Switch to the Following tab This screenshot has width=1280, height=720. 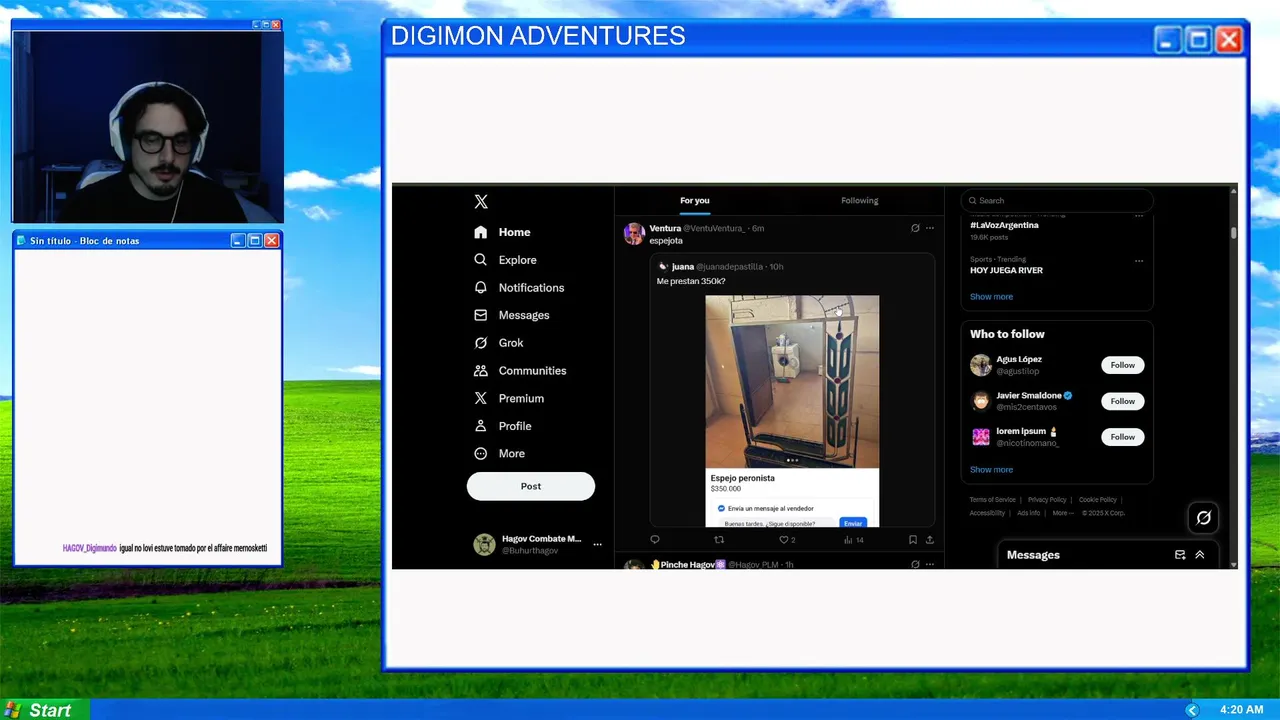(859, 200)
